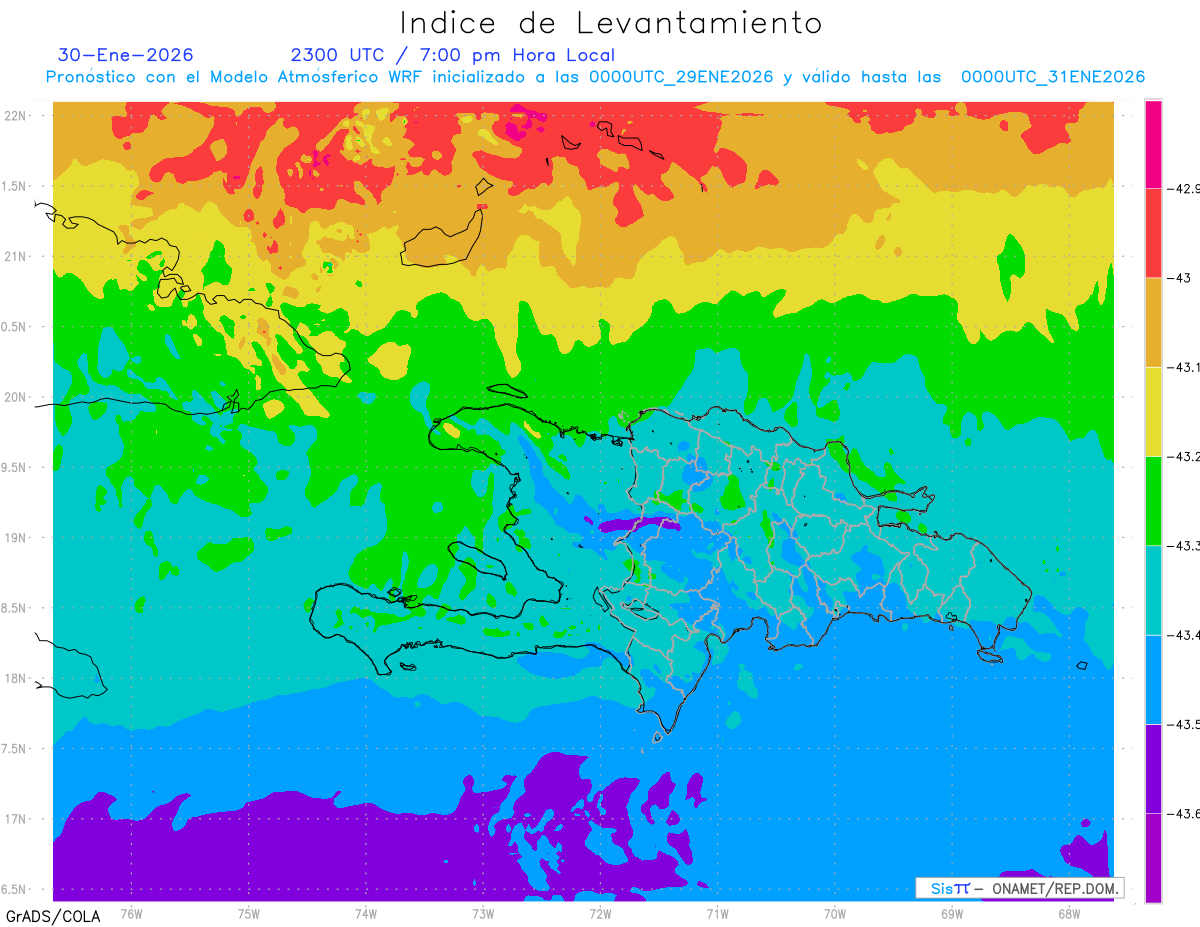Viewport: 1200px width, 927px height.
Task: Click the longitude label '70W'
Action: (835, 913)
